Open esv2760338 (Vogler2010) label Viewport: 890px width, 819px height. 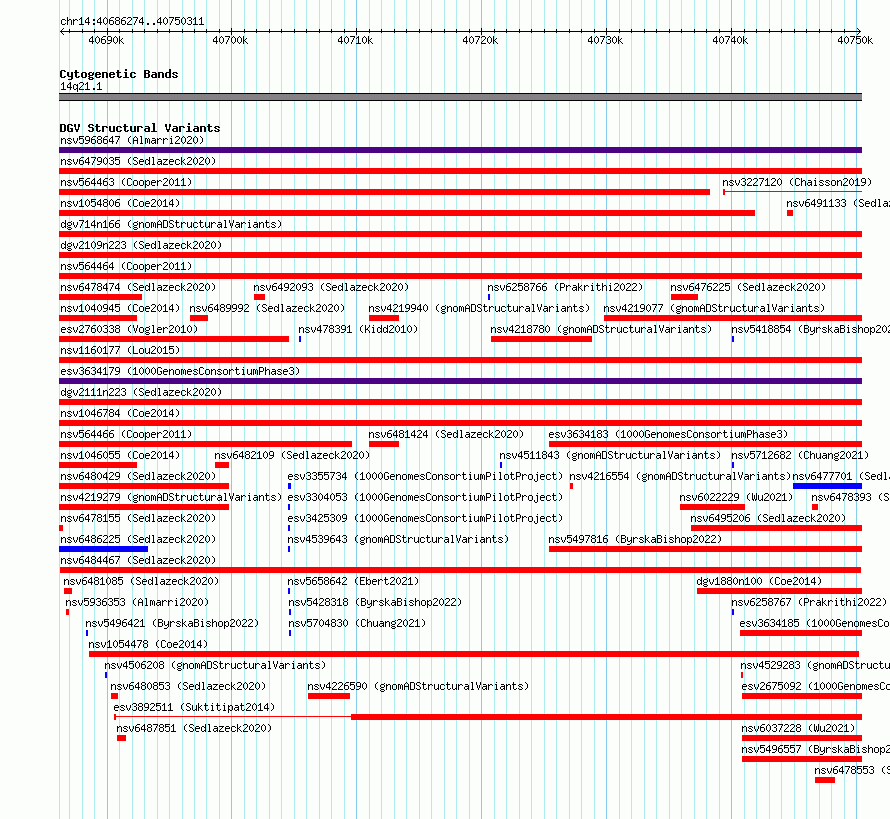coord(129,329)
